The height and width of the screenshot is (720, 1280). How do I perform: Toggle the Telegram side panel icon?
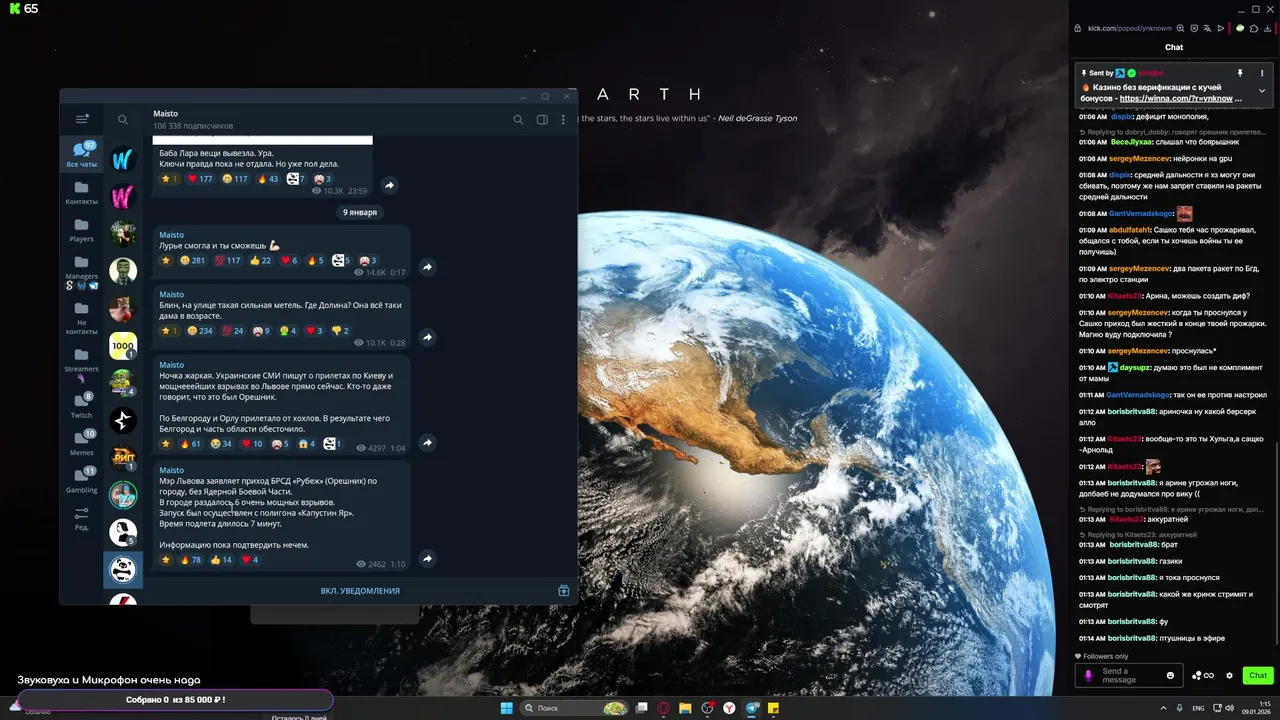(x=542, y=119)
